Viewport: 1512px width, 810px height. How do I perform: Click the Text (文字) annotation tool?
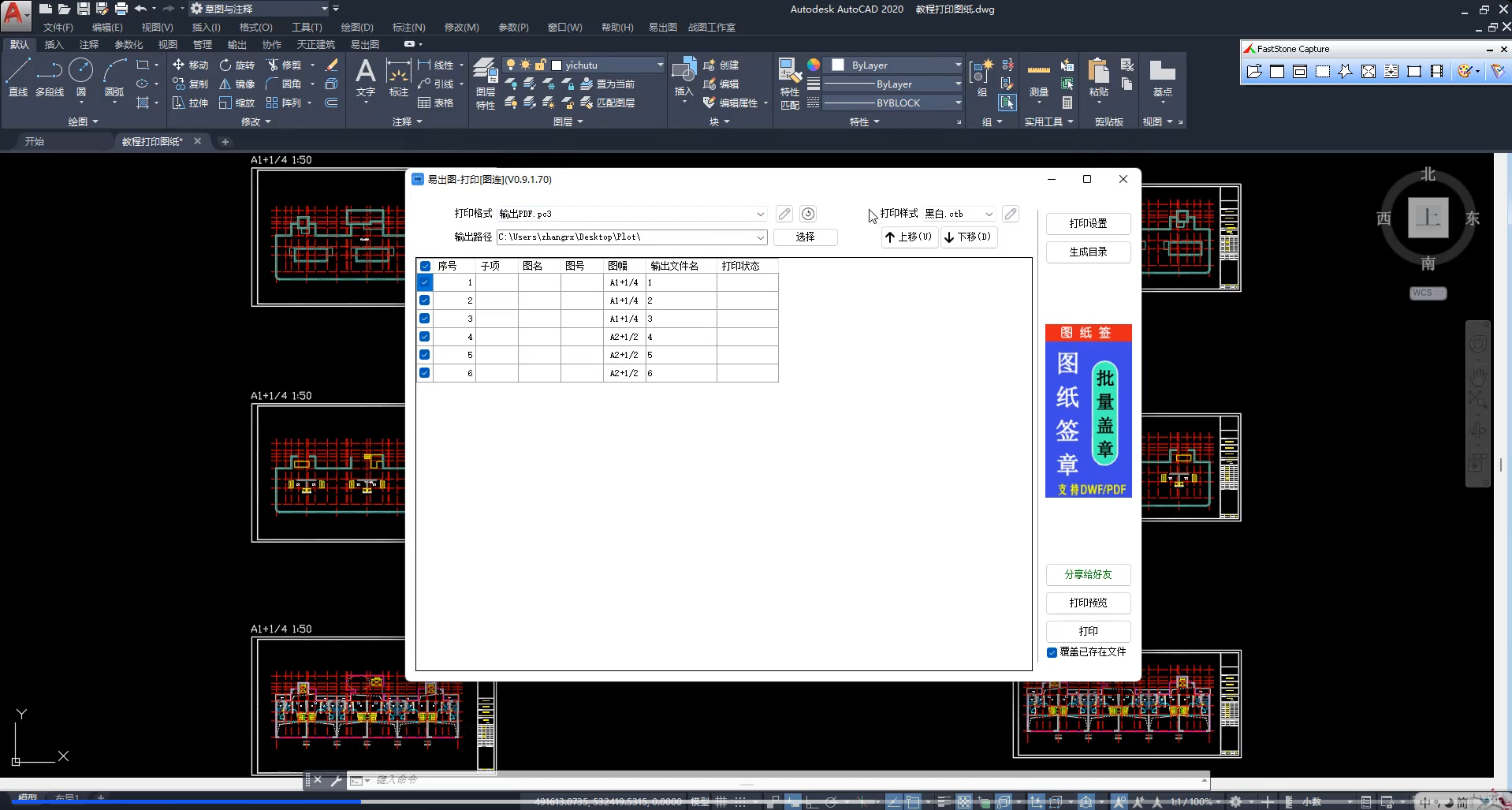tap(366, 77)
